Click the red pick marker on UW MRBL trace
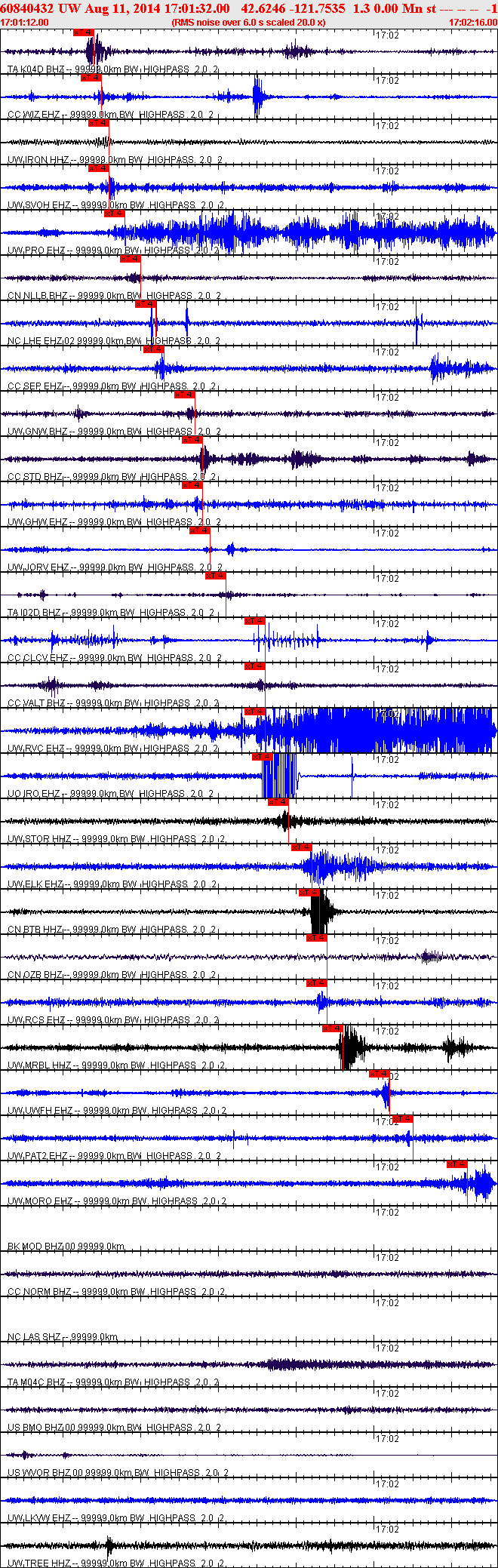This screenshot has width=498, height=1568. 333,1029
